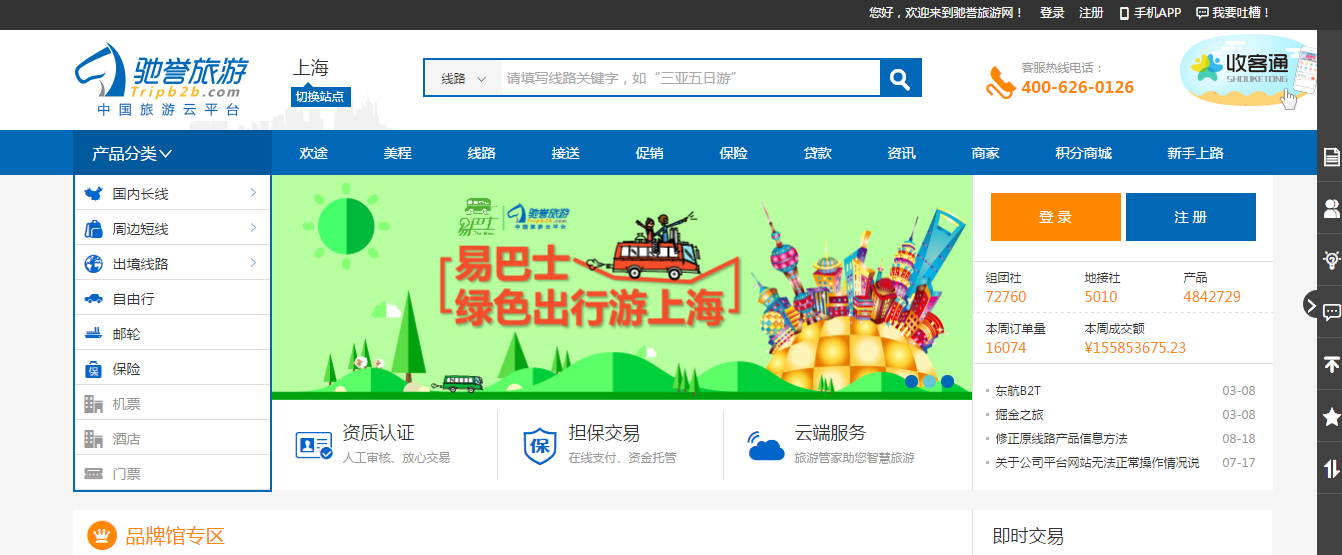Click the magnifier search button
The width and height of the screenshot is (1342, 555).
(x=900, y=78)
